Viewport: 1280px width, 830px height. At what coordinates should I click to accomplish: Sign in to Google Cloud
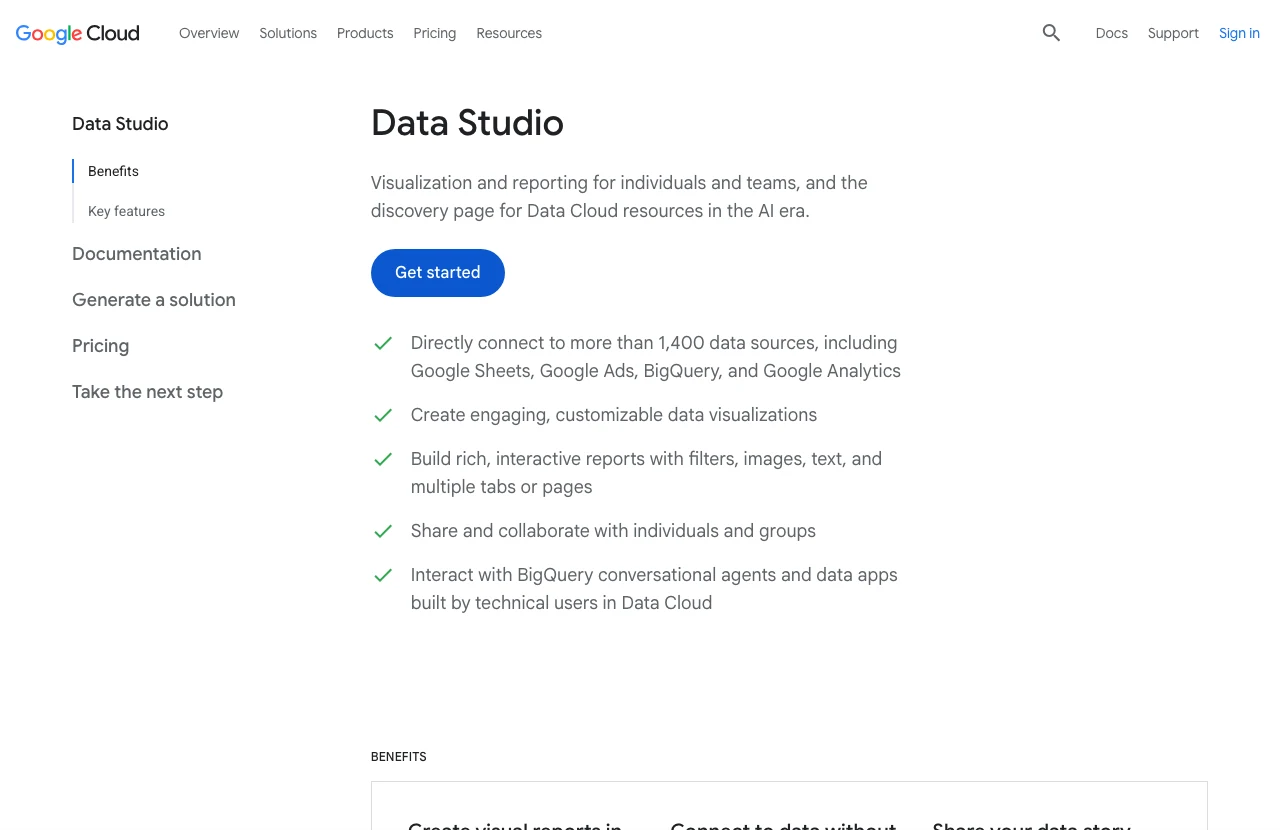[1239, 33]
